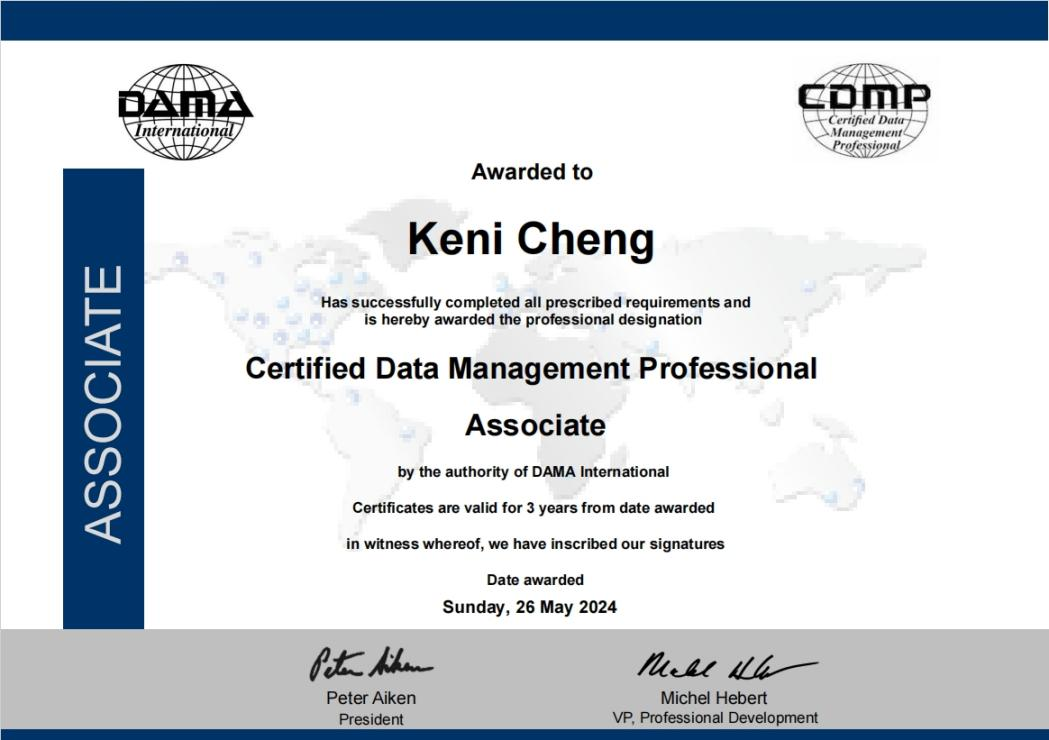
Task: Click the 'President' title text
Action: pos(371,719)
